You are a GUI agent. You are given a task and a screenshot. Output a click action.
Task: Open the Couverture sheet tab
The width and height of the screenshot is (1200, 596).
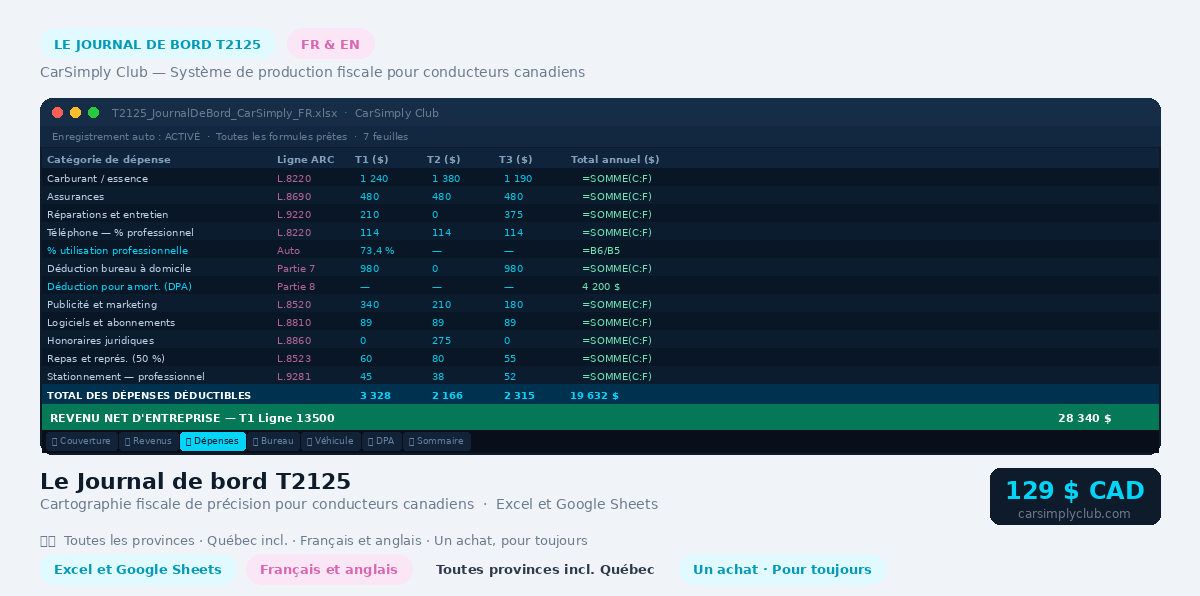pos(80,441)
